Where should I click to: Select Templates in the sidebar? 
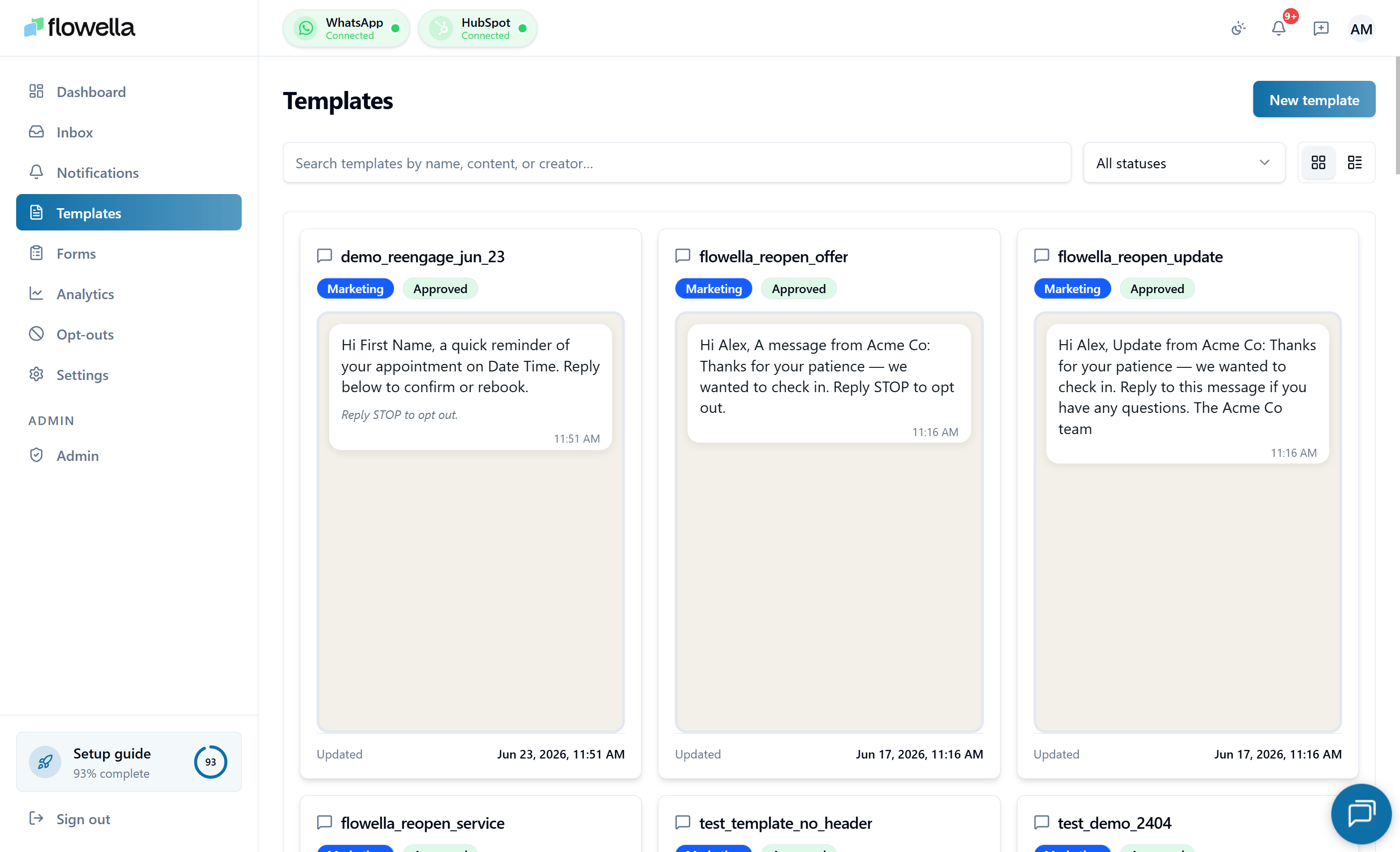129,213
